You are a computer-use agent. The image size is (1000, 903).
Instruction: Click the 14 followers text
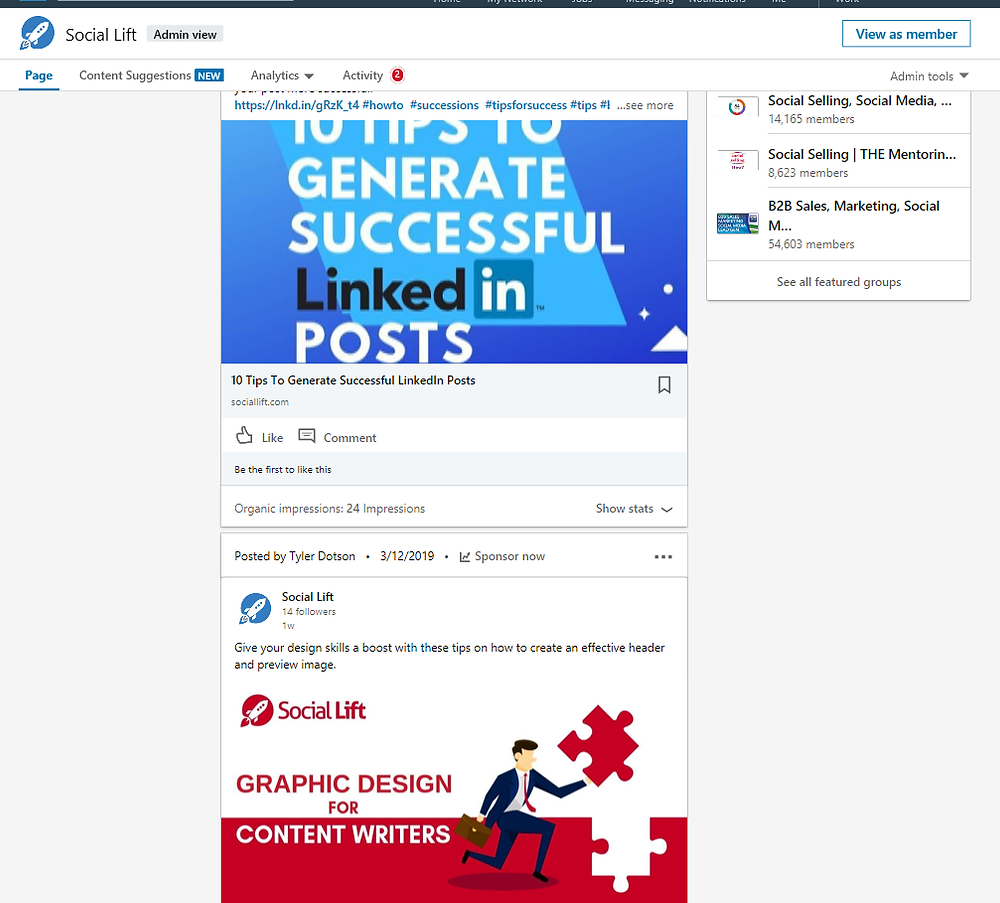309,612
